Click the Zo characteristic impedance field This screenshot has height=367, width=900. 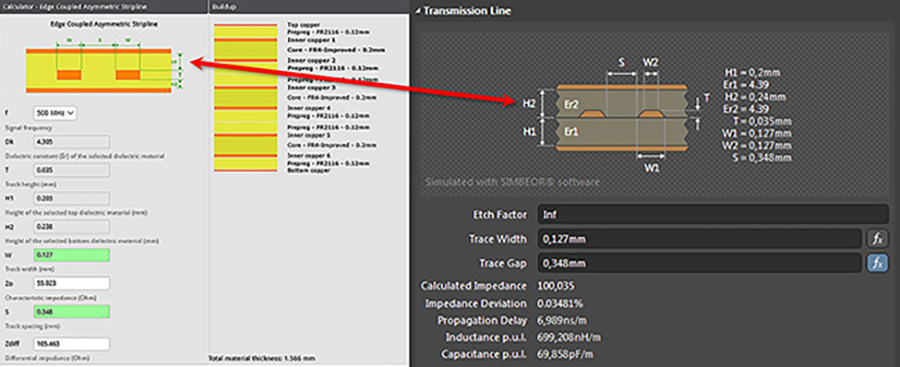point(72,283)
